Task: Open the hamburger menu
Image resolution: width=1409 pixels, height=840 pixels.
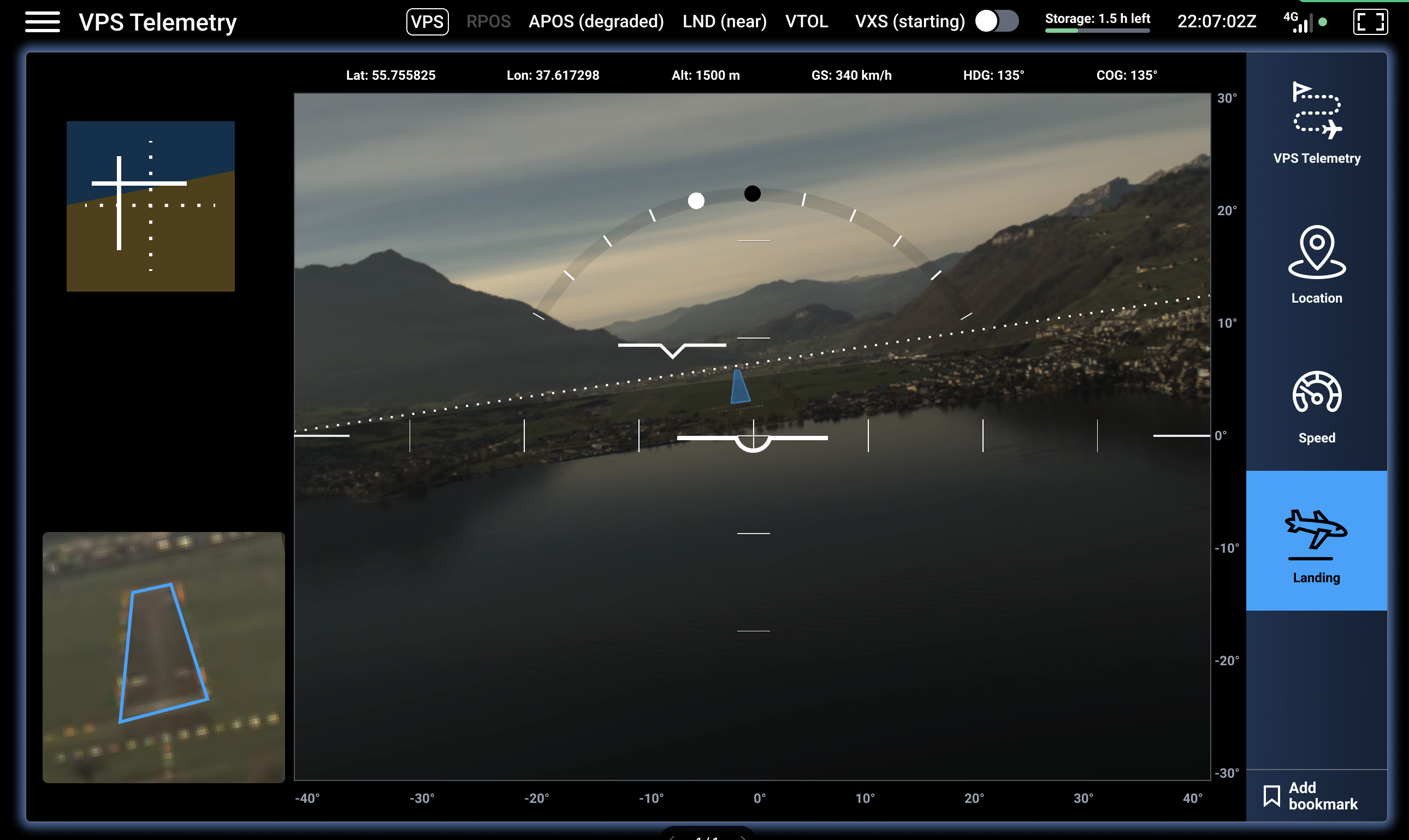Action: pyautogui.click(x=43, y=22)
